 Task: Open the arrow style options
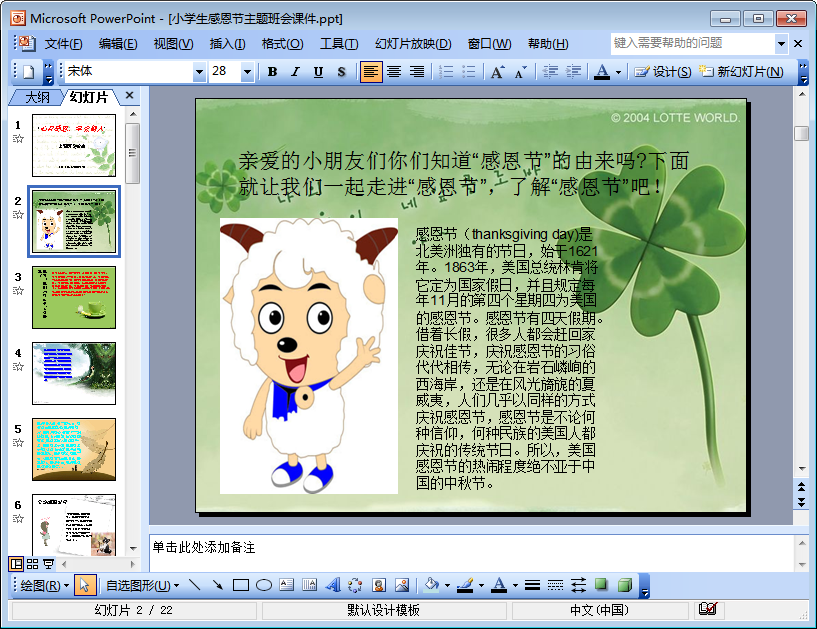(578, 585)
